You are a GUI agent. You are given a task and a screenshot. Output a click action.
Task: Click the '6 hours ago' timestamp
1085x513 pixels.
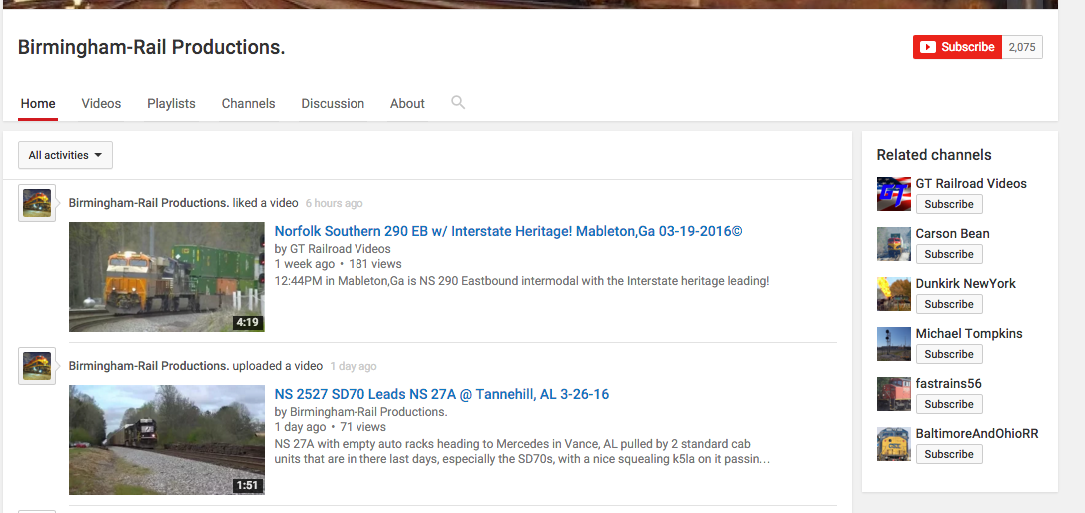coord(334,204)
